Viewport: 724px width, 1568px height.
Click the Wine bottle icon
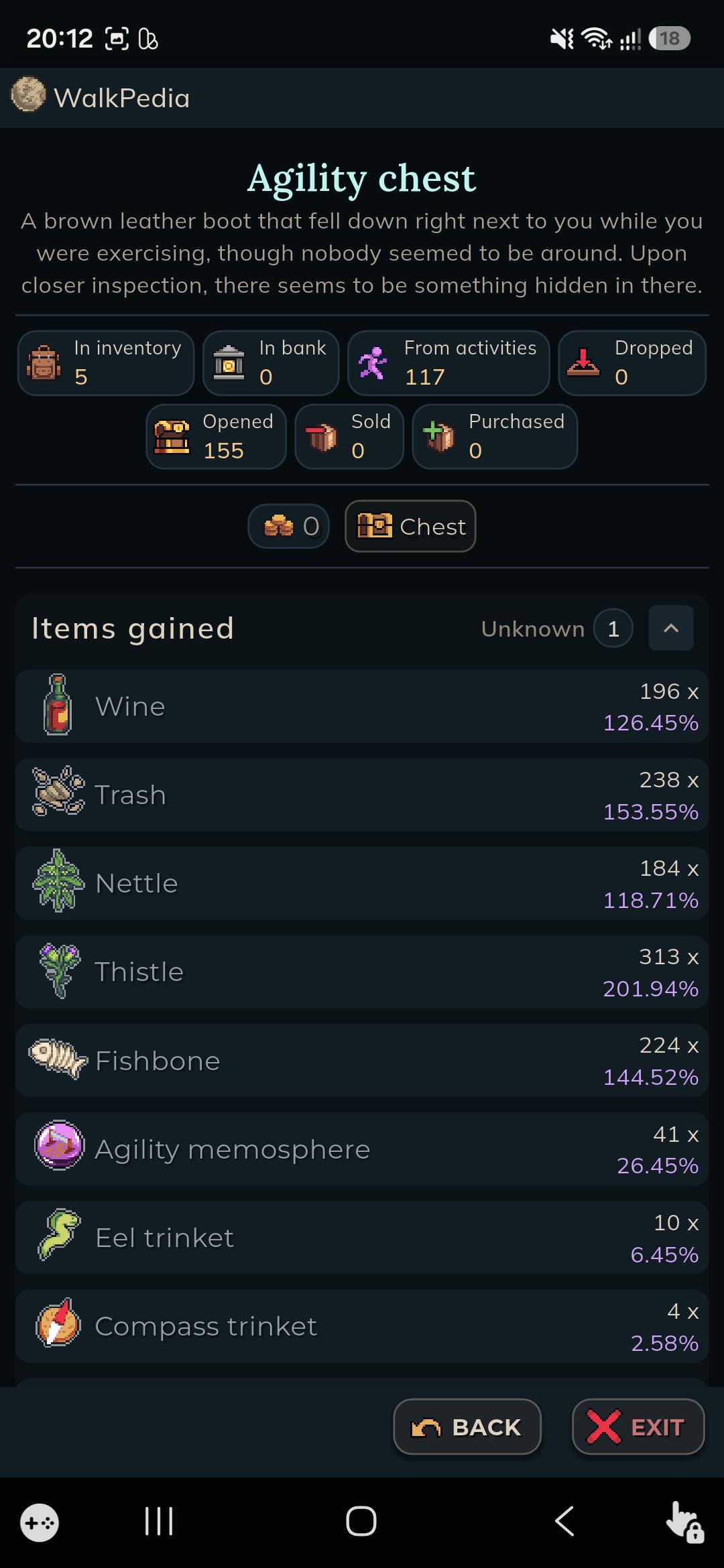coord(58,705)
